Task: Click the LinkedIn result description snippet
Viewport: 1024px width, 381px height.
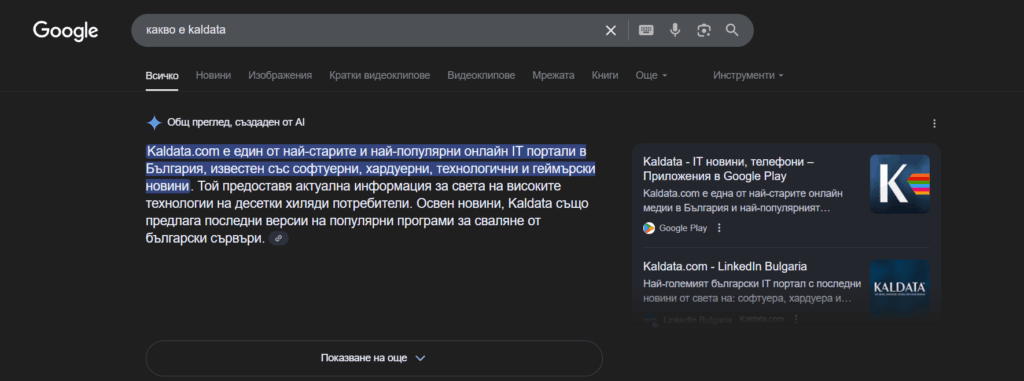Action: (752, 291)
